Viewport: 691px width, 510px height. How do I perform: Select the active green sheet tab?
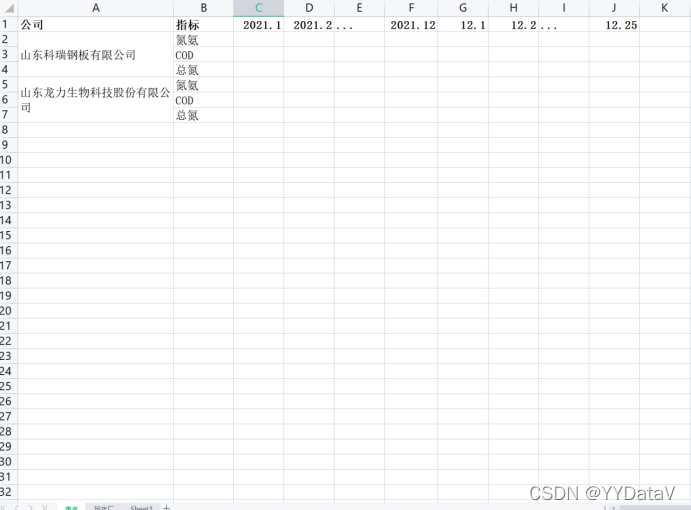tap(71, 507)
